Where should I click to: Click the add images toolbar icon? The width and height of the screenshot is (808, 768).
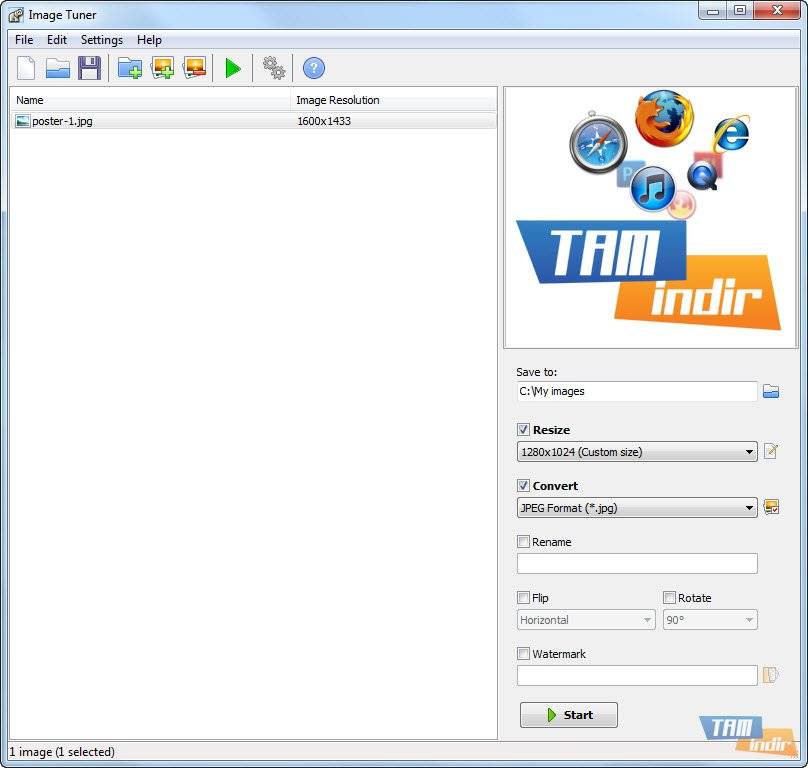(162, 68)
